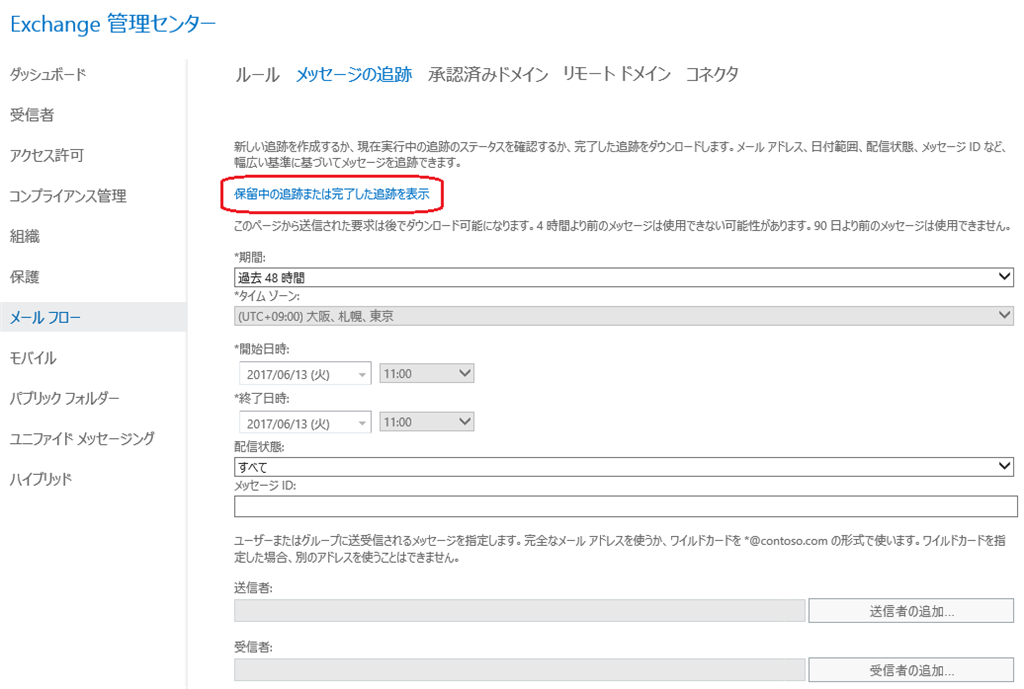Open the コネクタ tab
Screen dimensions: 1024x689
pyautogui.click(x=712, y=74)
